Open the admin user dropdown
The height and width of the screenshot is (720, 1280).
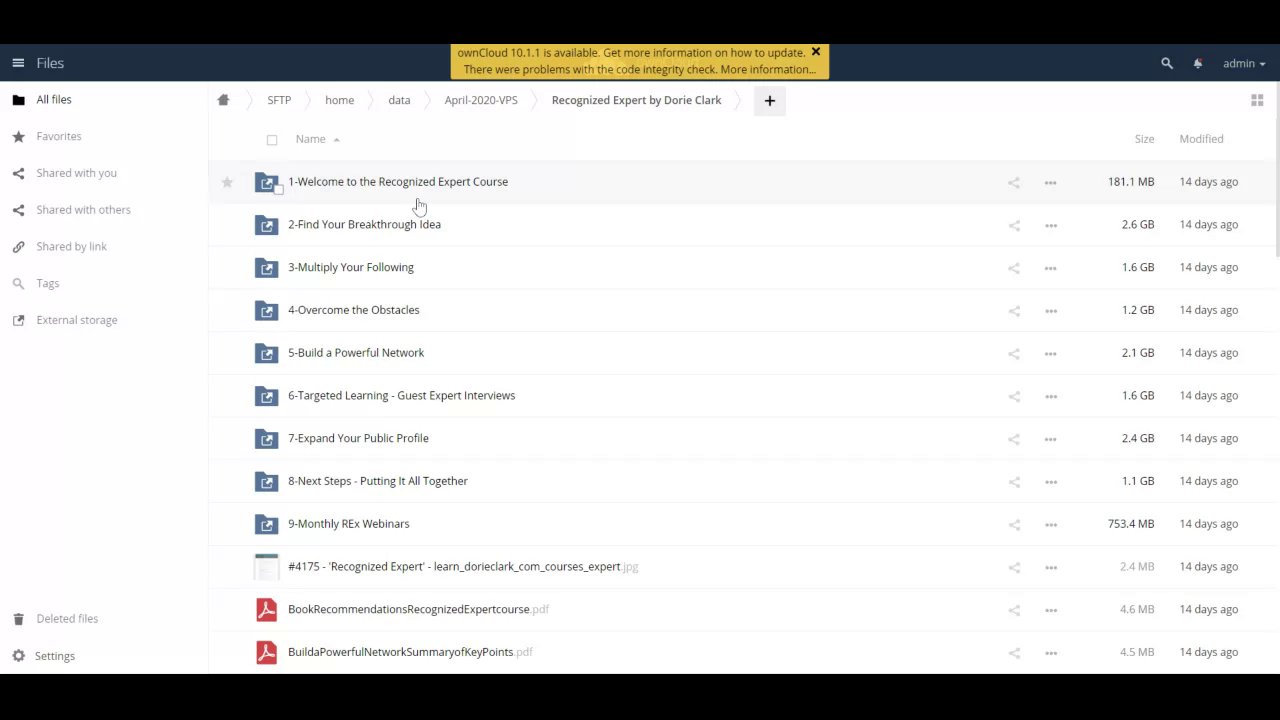[x=1244, y=63]
